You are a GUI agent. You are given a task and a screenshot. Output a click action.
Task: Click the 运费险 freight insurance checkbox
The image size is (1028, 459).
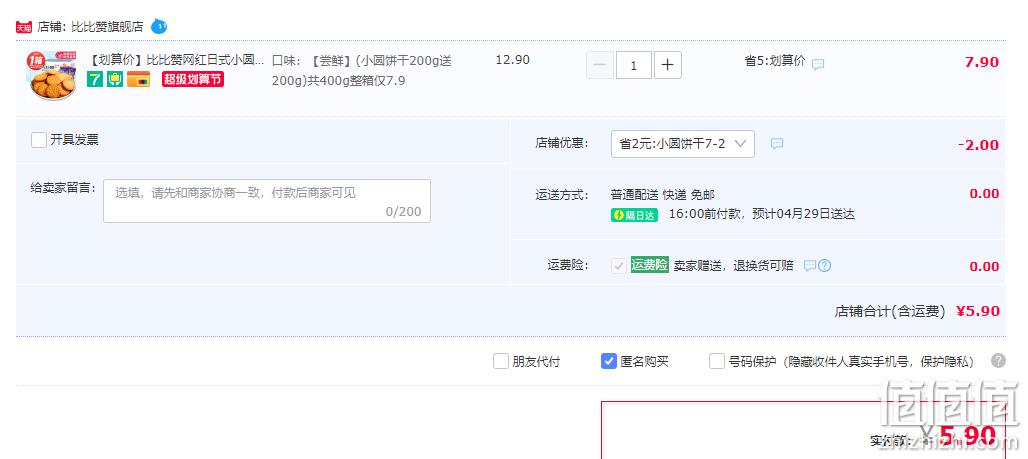click(x=618, y=266)
